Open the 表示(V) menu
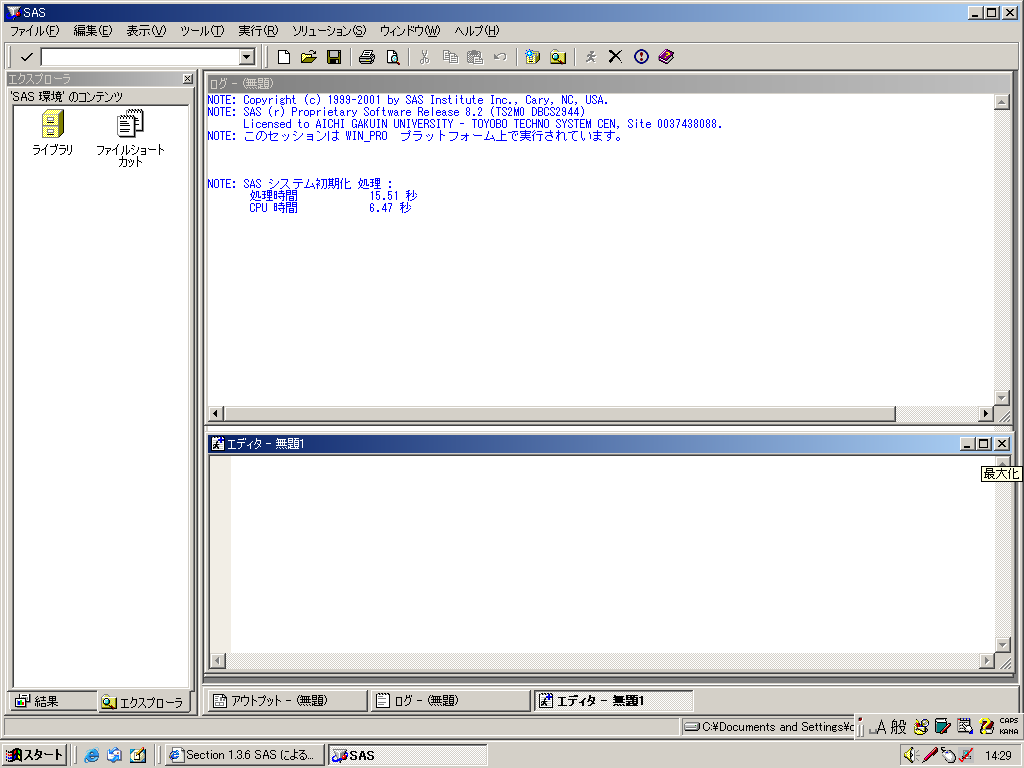The height and width of the screenshot is (768, 1024). (x=146, y=31)
